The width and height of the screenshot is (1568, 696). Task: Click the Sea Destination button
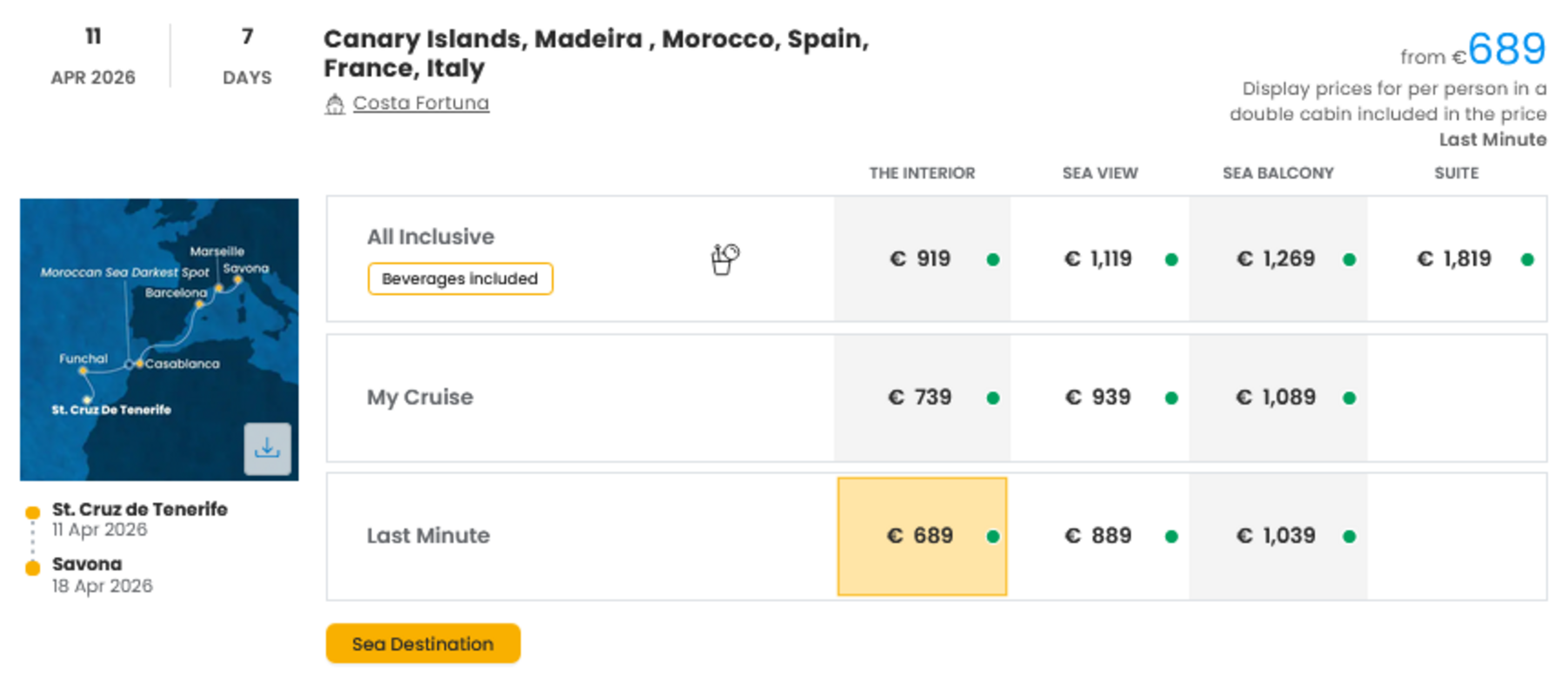tap(423, 644)
